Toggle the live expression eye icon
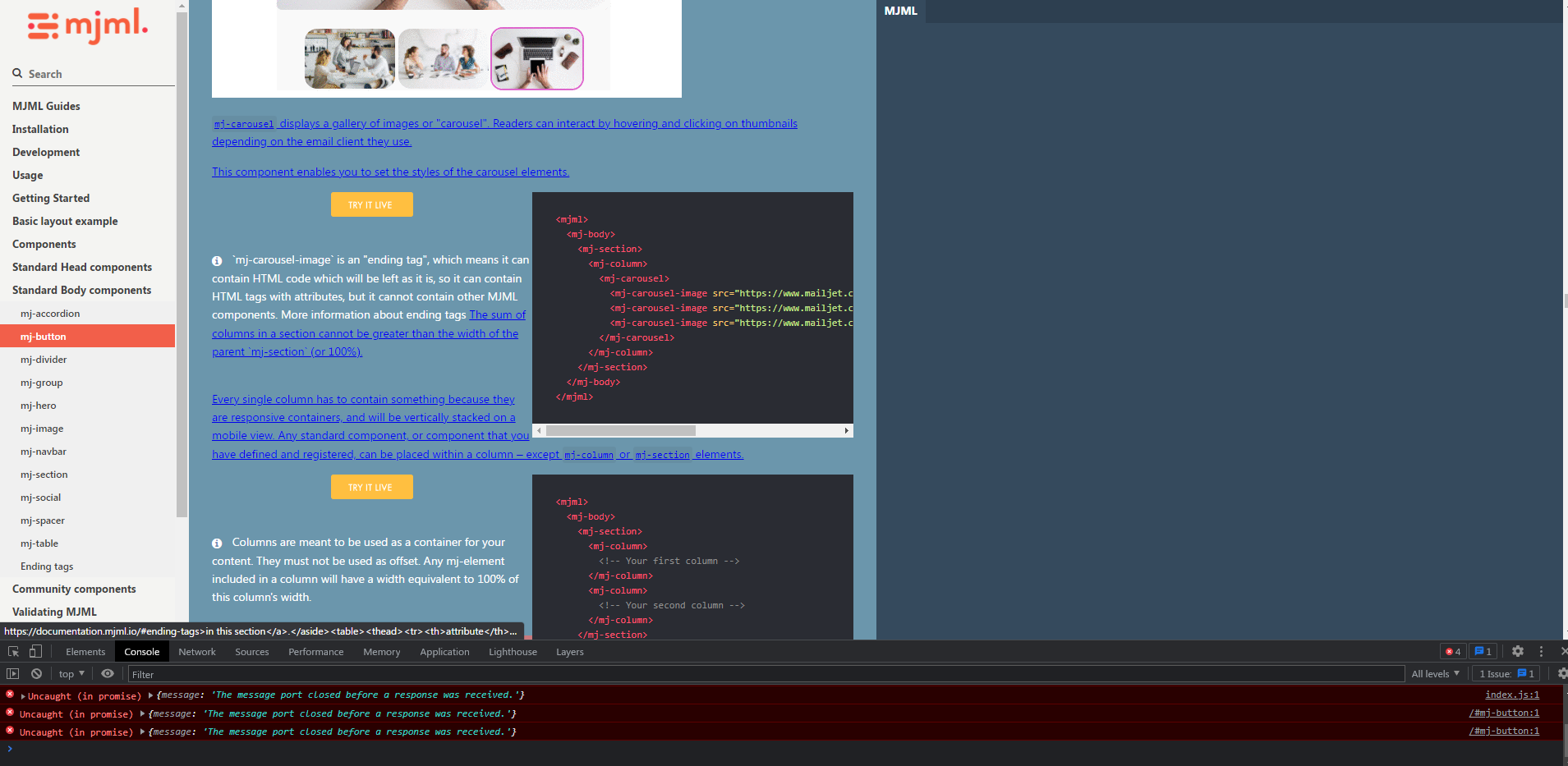Screen dimensions: 1568x766 (x=107, y=673)
